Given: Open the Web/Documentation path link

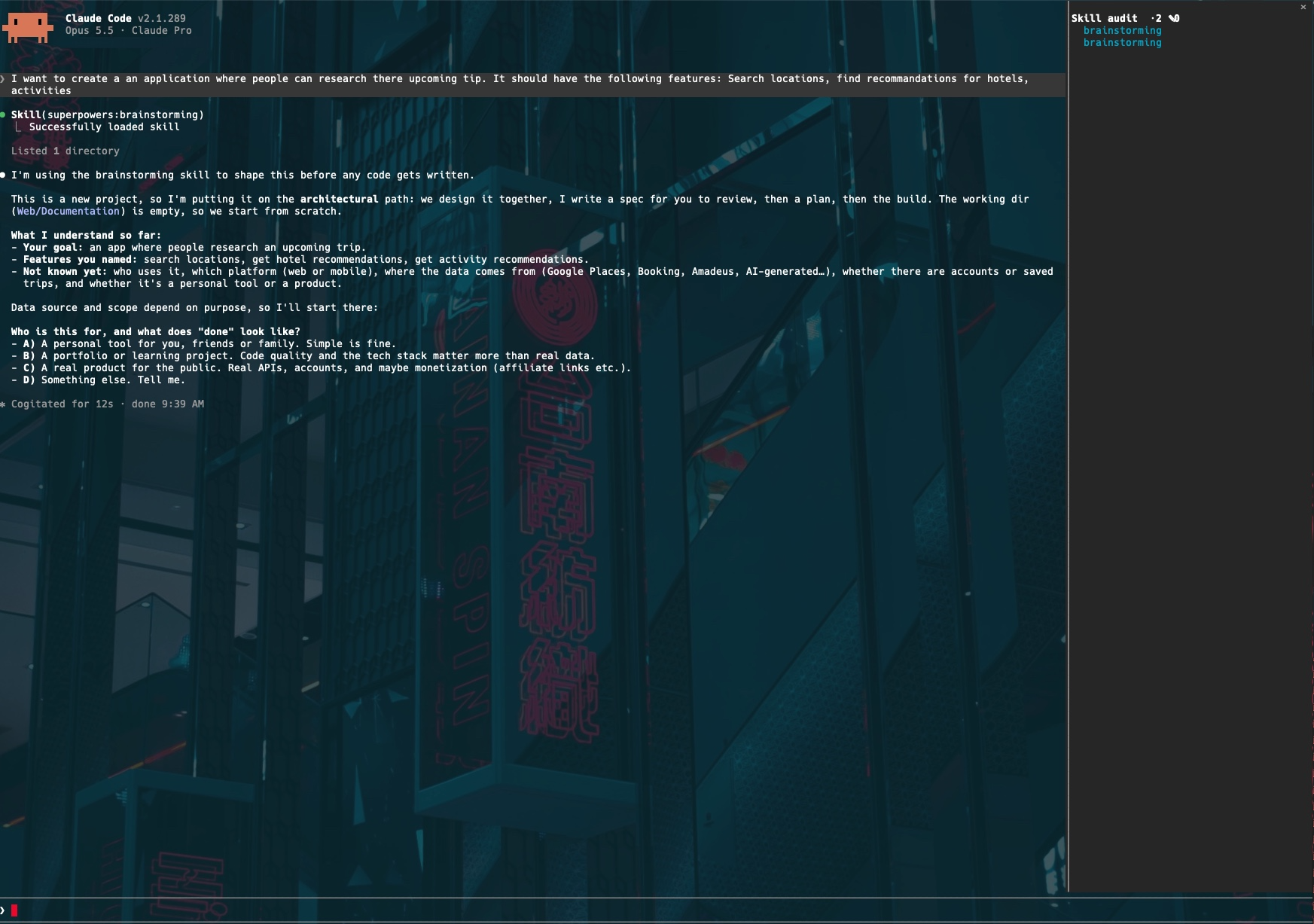Looking at the screenshot, I should tap(69, 211).
